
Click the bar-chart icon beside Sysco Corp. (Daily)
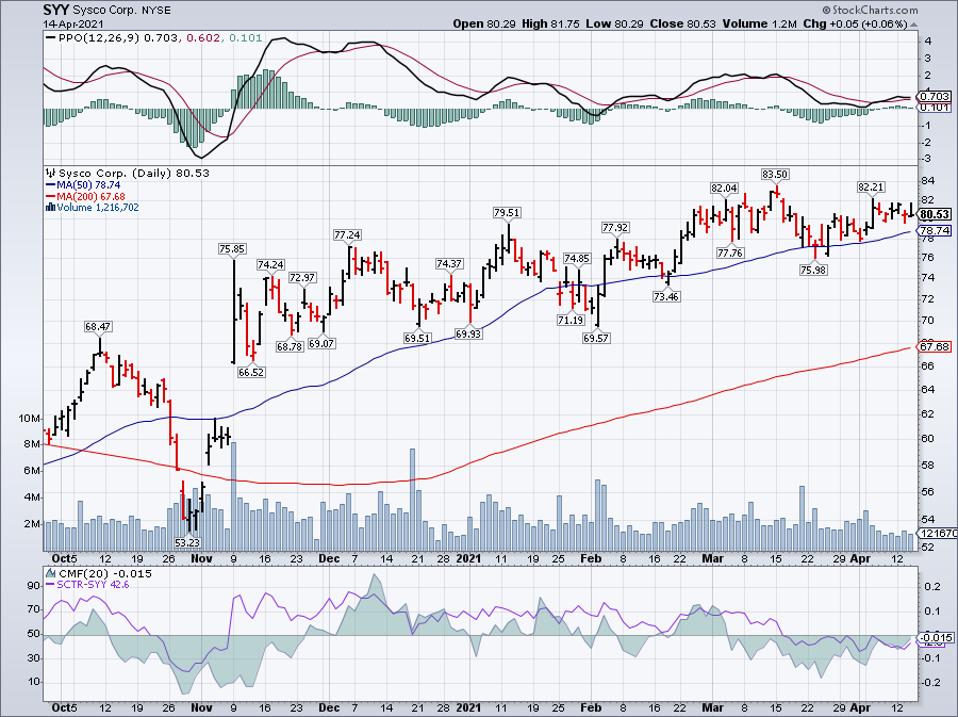pos(50,173)
